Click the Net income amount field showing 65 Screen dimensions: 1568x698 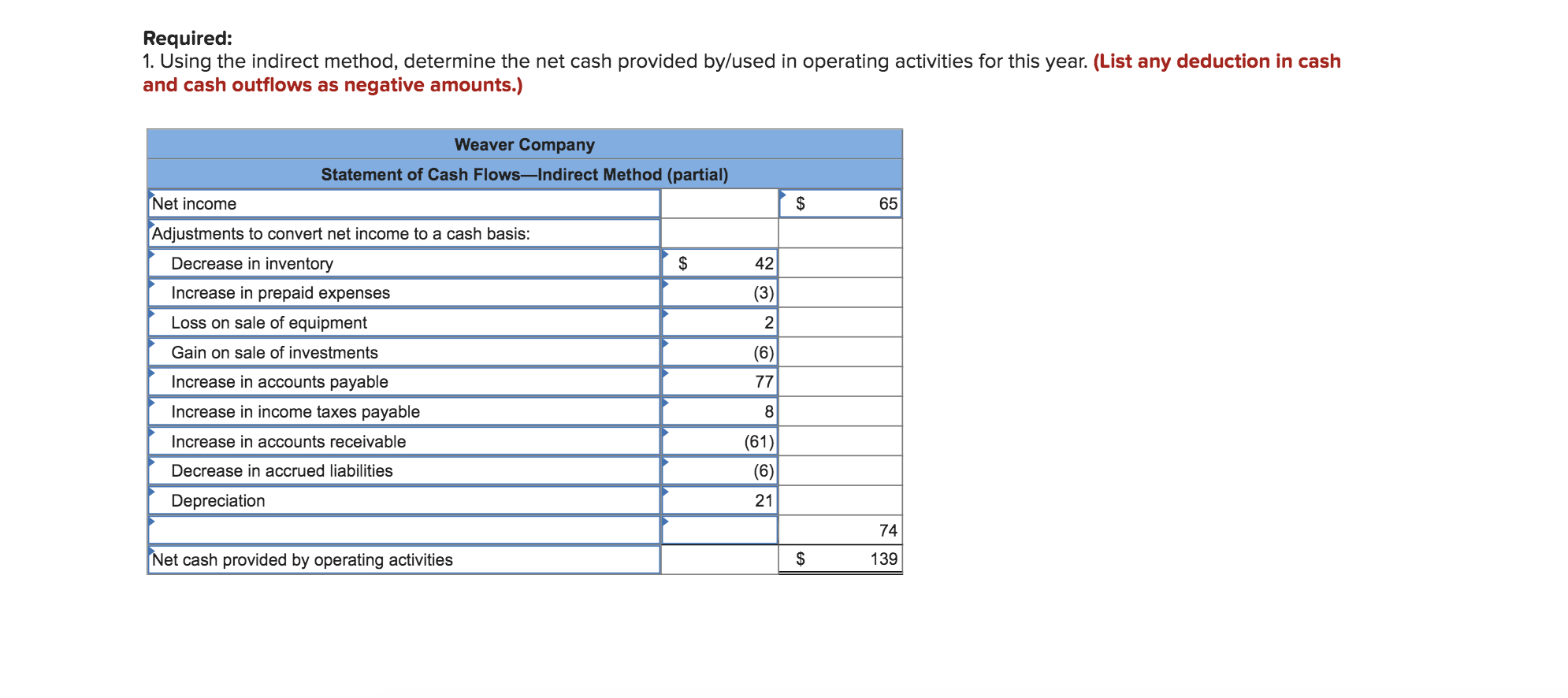tap(840, 203)
